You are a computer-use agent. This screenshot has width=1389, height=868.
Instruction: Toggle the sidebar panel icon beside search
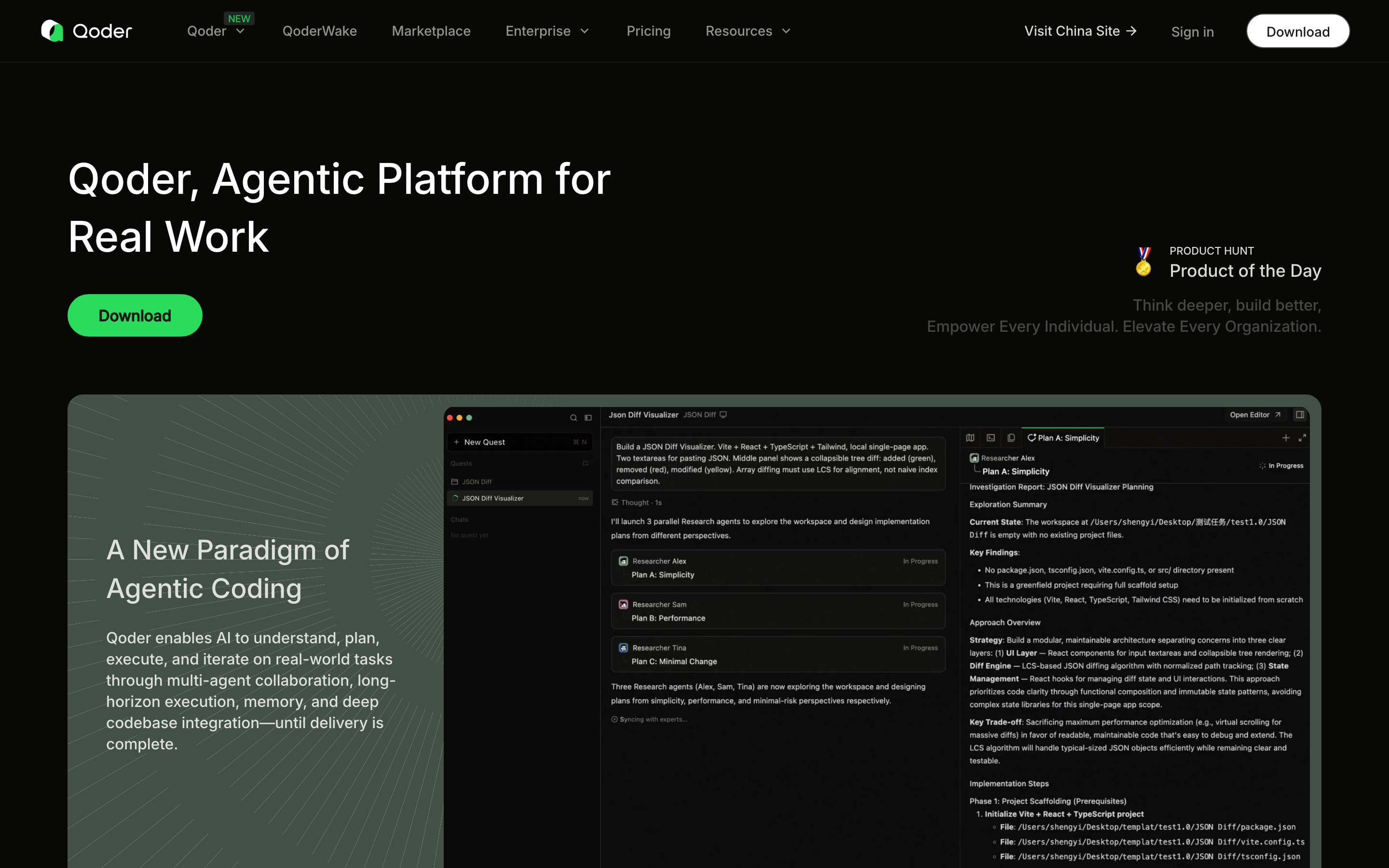click(588, 418)
